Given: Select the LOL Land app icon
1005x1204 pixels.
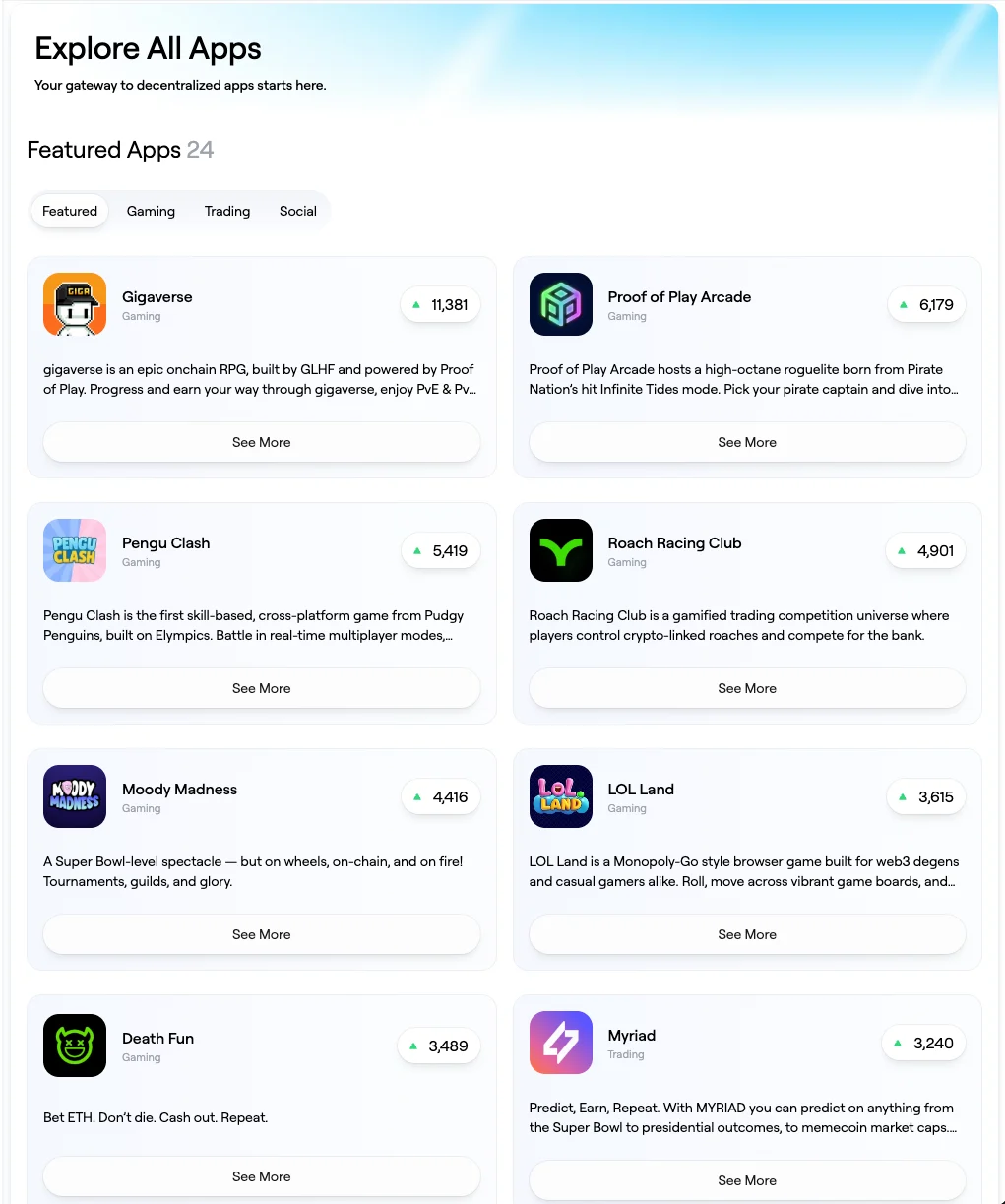Looking at the screenshot, I should 561,796.
